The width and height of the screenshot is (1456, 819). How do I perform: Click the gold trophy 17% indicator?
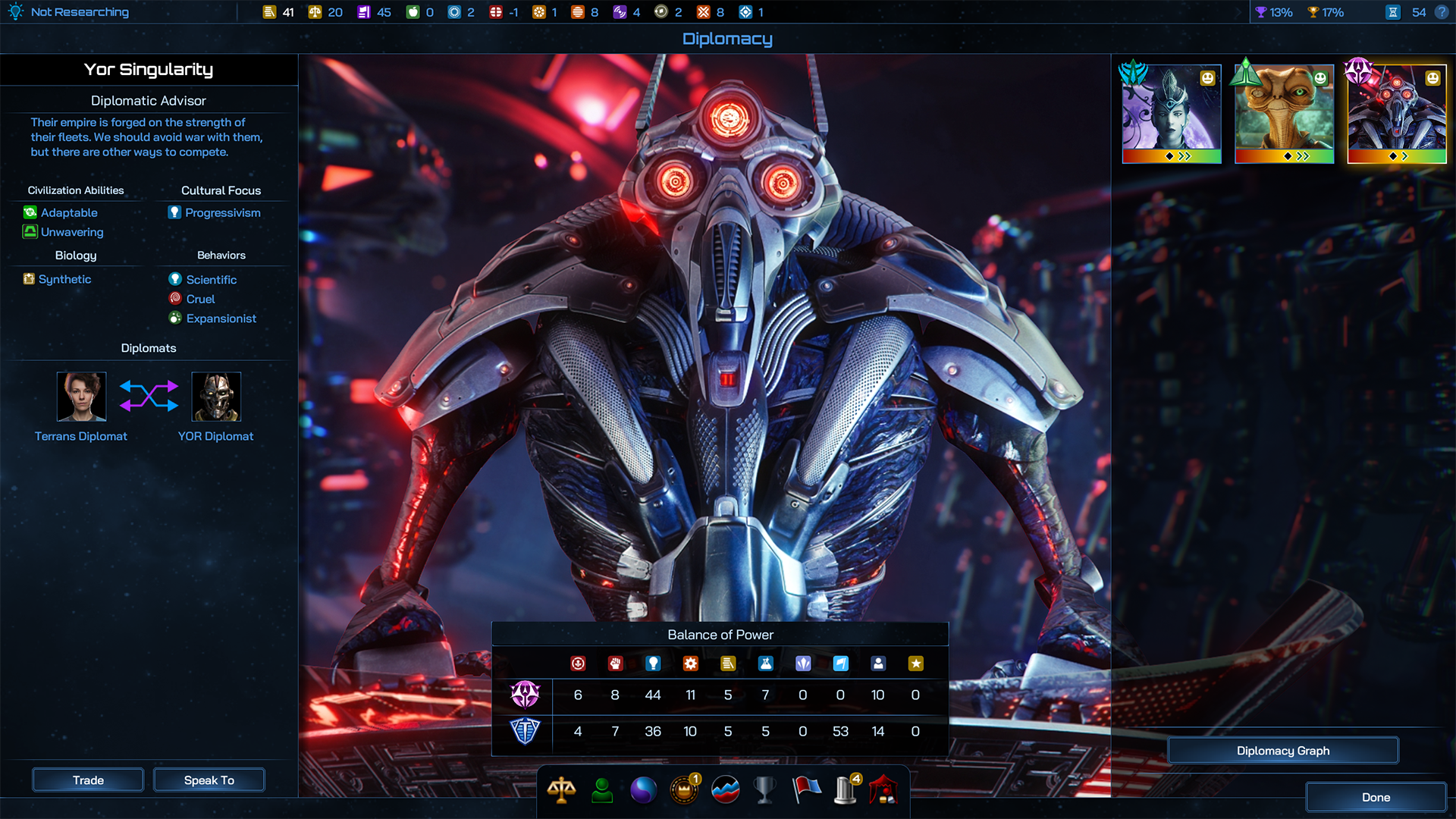click(x=1326, y=12)
